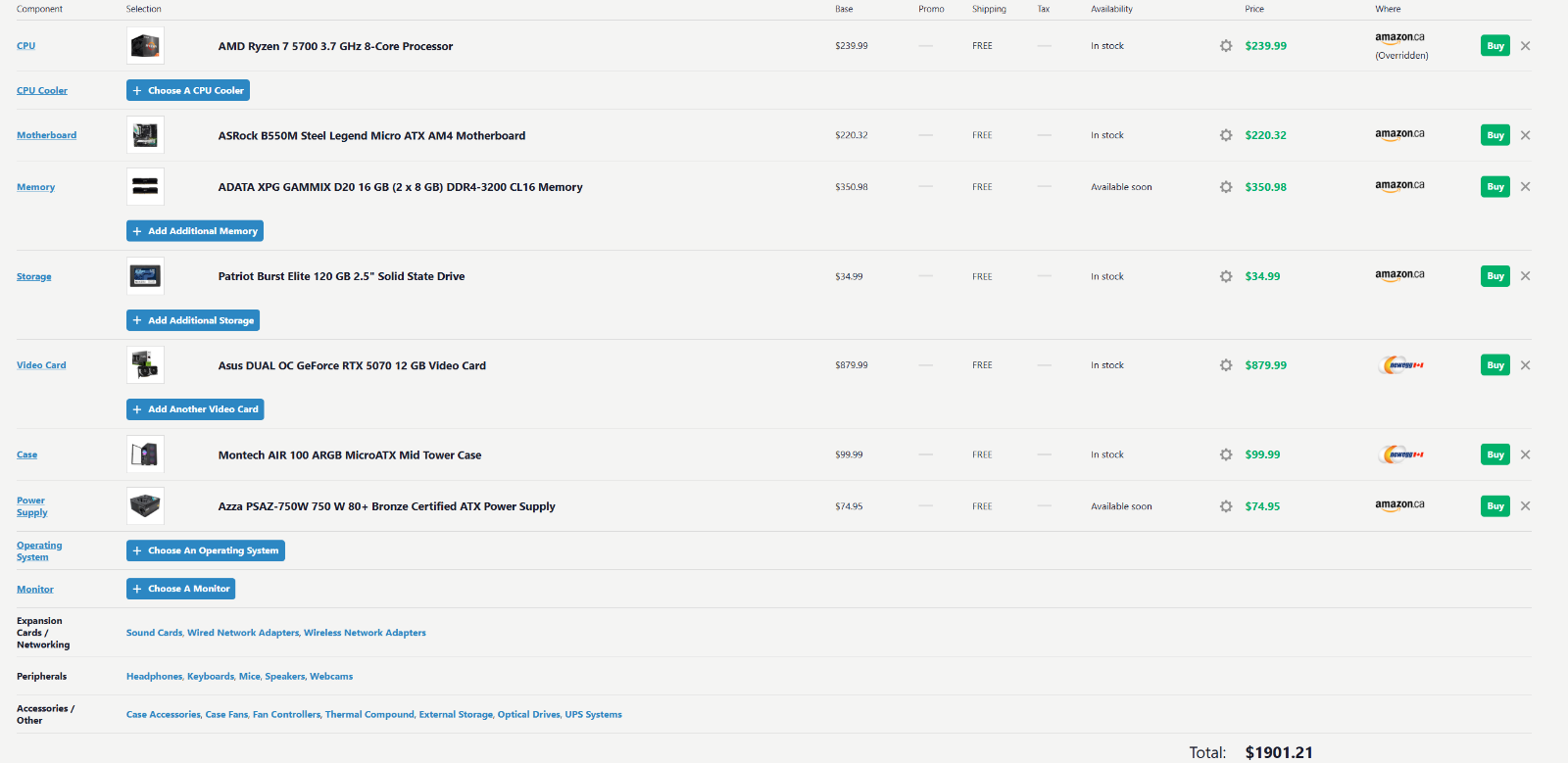Viewport: 1568px width, 763px height.
Task: Remove the Azza PSAZ-750W power supply
Action: pos(1525,506)
